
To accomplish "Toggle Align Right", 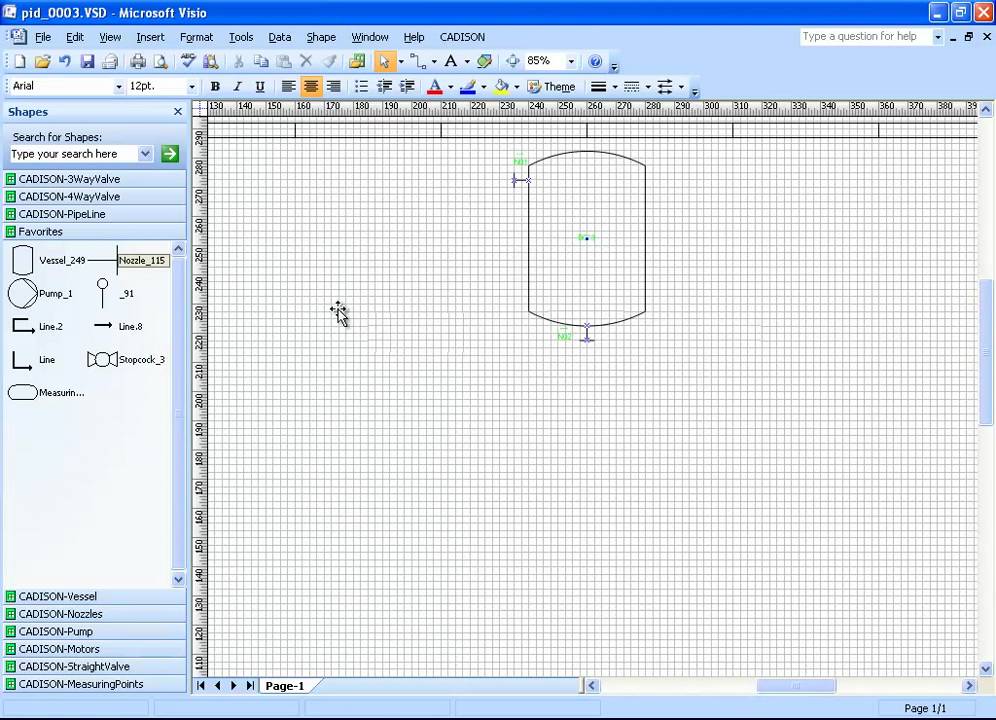I will (333, 86).
